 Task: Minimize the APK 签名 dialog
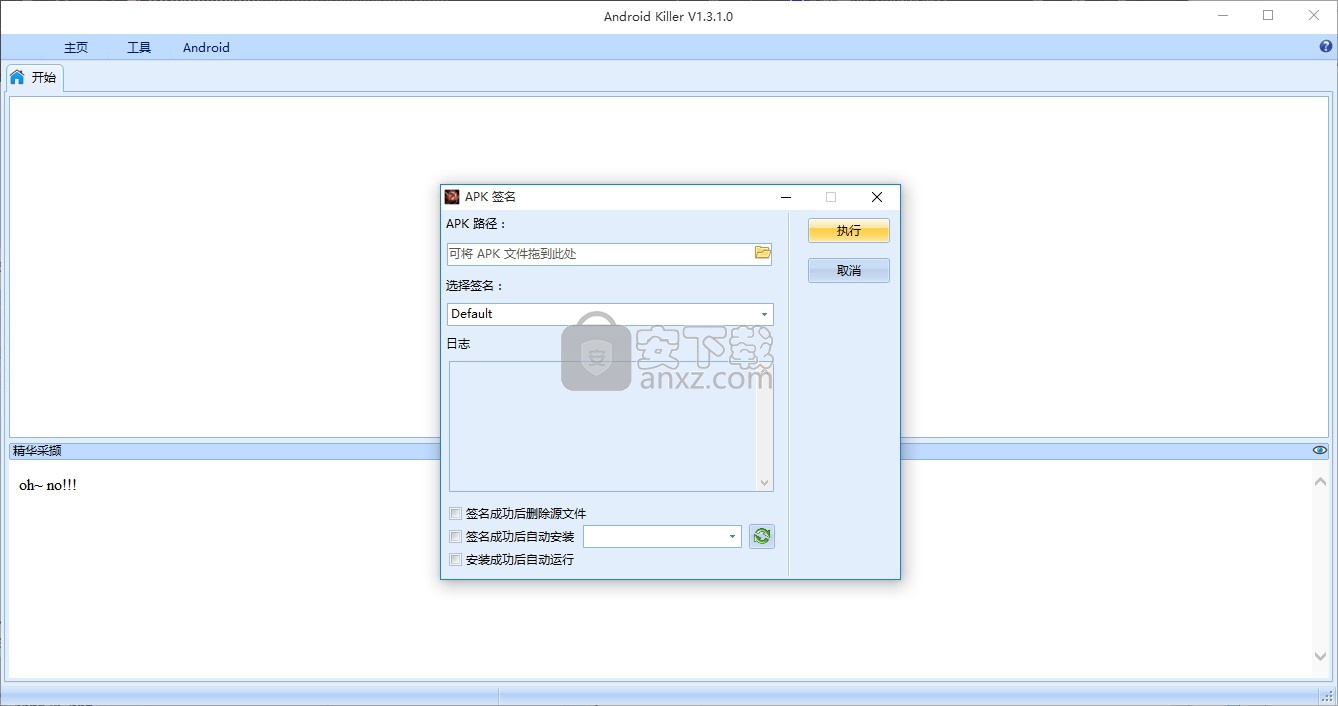coord(786,197)
